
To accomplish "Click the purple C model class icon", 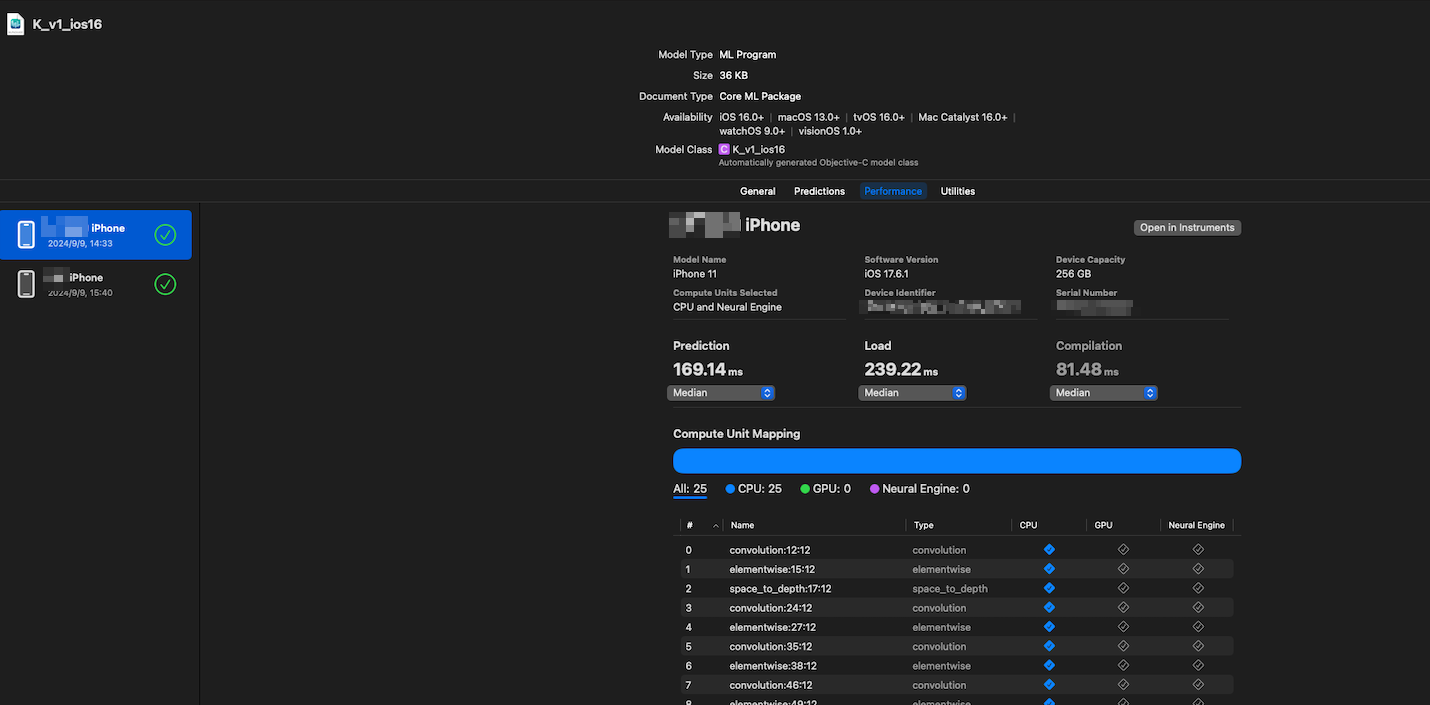I will click(724, 150).
